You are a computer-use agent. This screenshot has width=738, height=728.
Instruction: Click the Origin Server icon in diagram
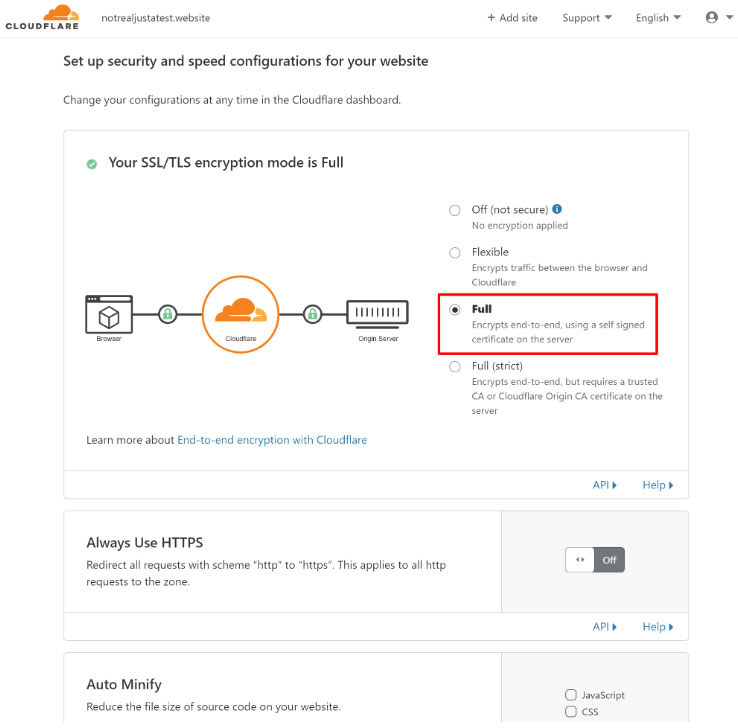click(377, 314)
